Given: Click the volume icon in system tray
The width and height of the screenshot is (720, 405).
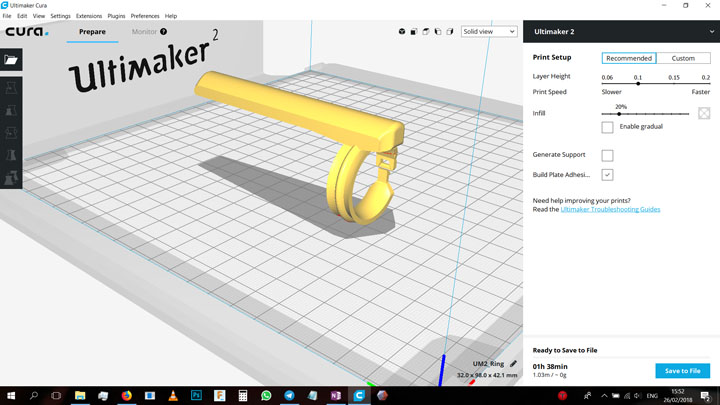Looking at the screenshot, I should pyautogui.click(x=637, y=395).
